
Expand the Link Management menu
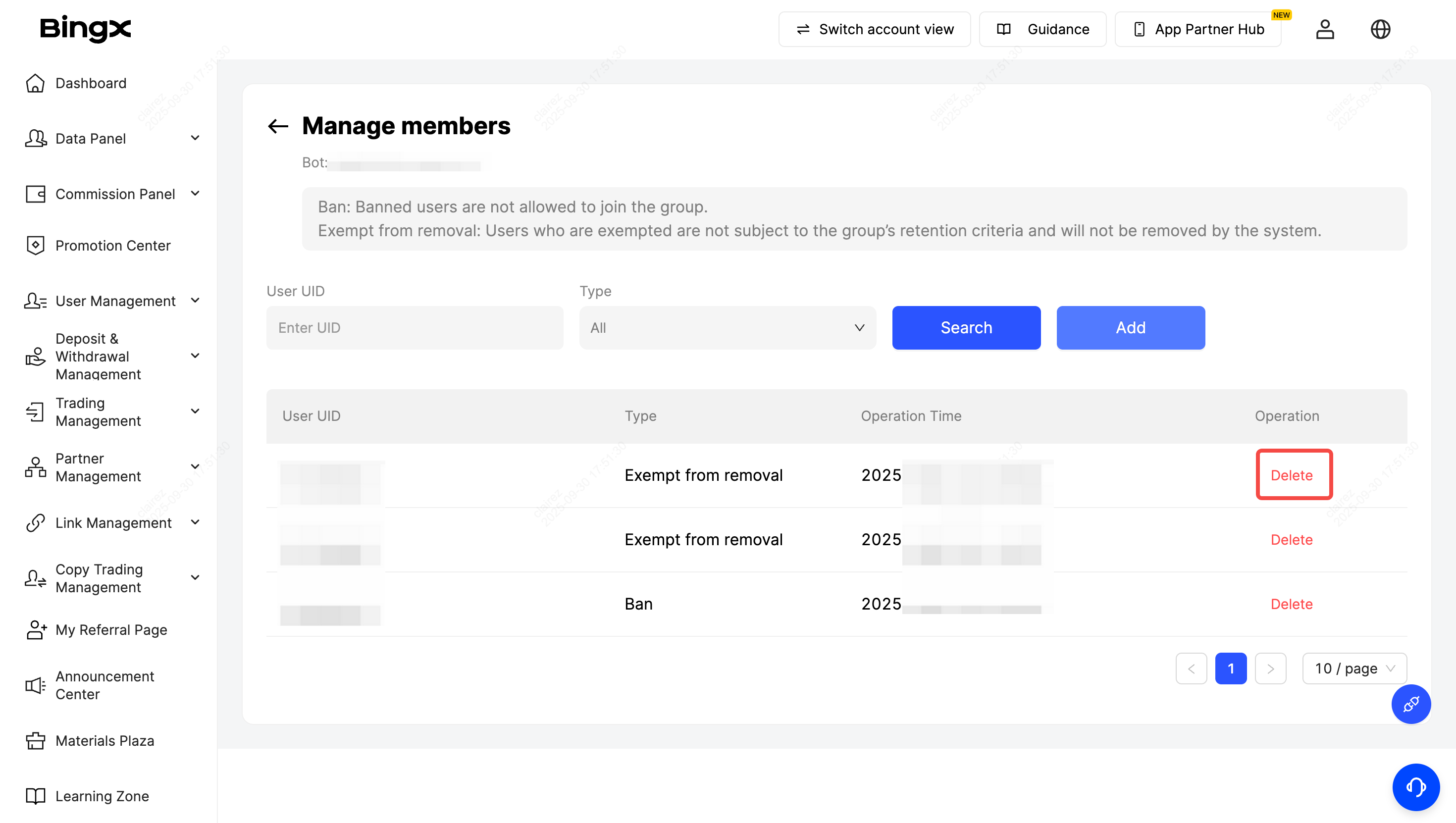(x=113, y=523)
